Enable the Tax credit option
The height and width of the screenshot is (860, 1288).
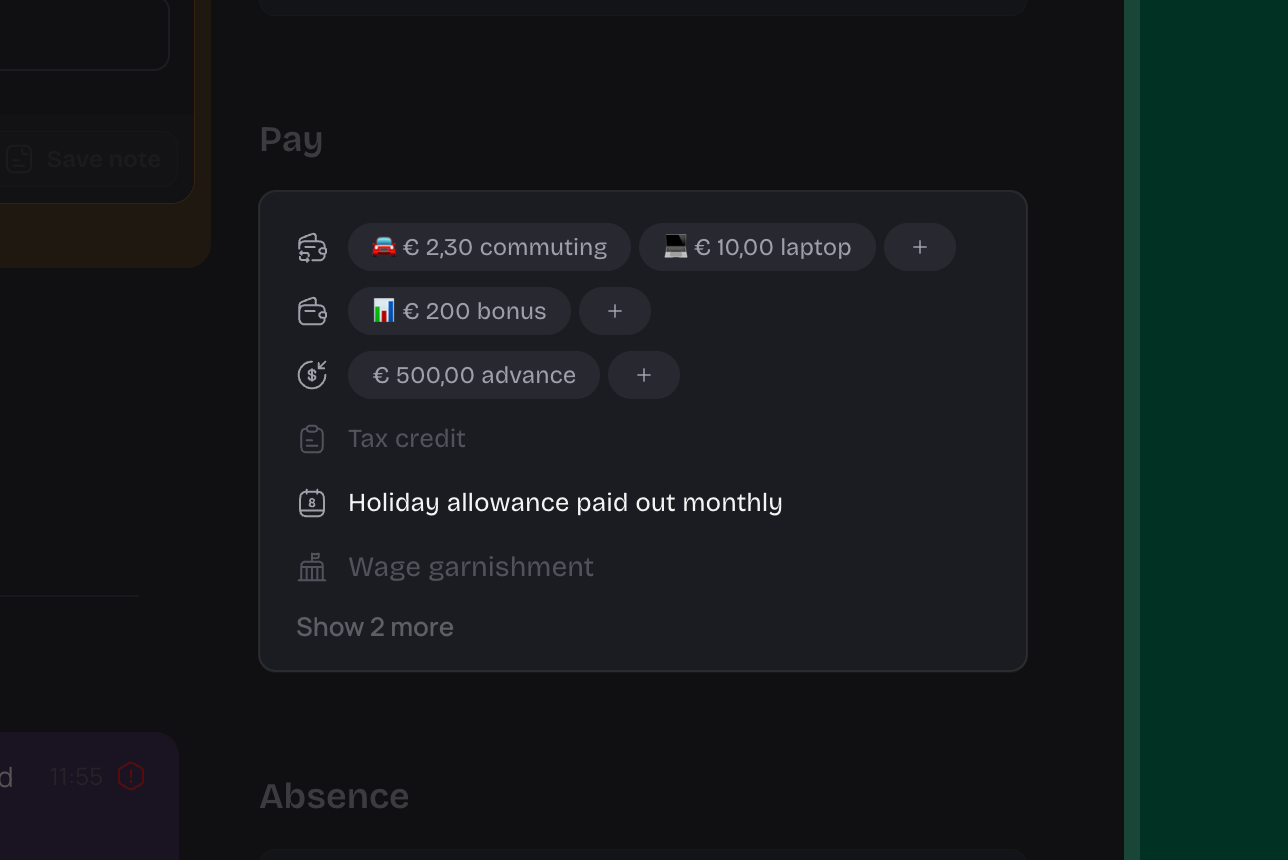(407, 439)
